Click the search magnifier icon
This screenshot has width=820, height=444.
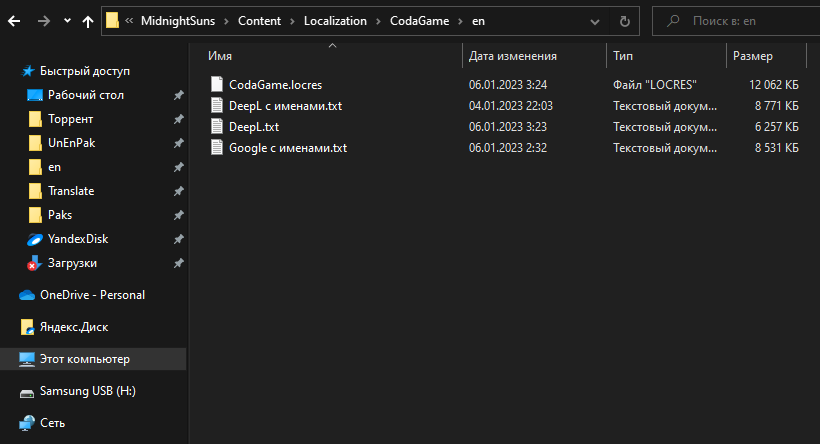pyautogui.click(x=673, y=21)
